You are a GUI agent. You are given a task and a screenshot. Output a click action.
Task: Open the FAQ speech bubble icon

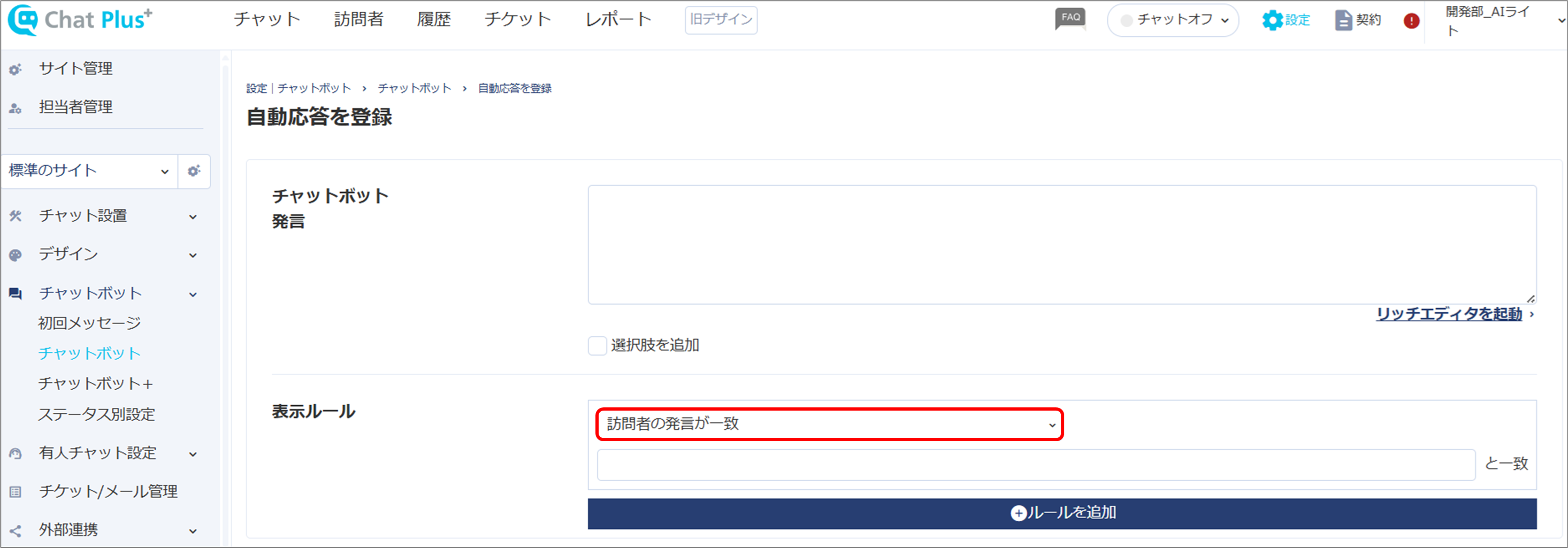(x=1070, y=19)
